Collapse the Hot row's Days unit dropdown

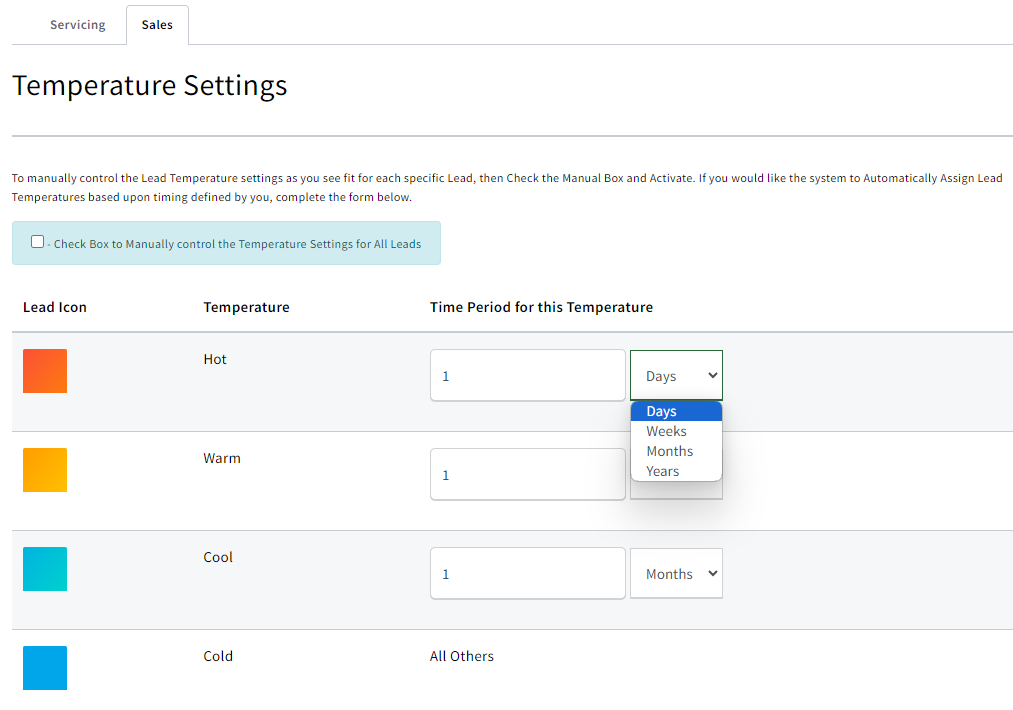tap(676, 376)
